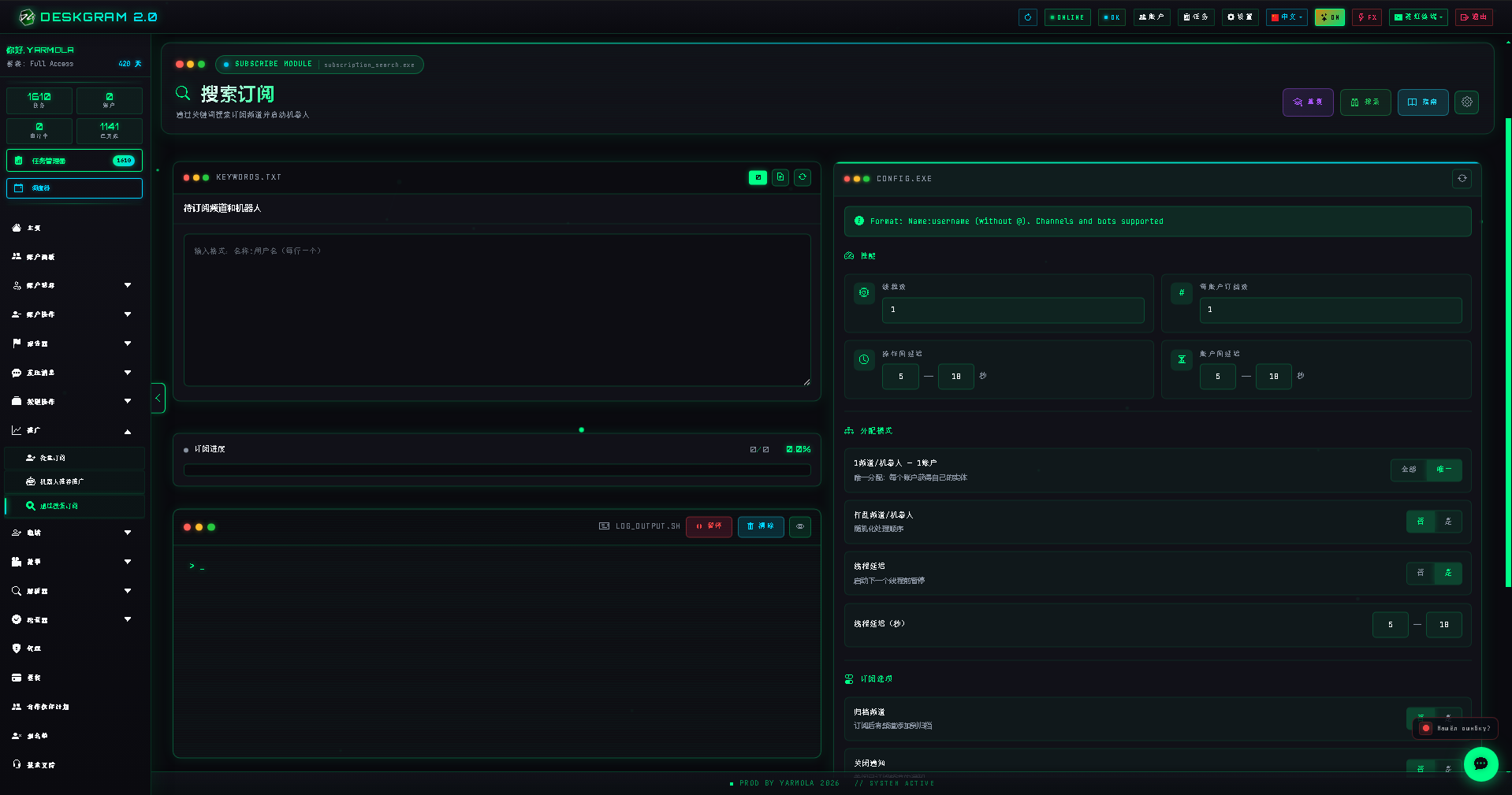Select the magnifier search-subscribe sub-item
Image resolution: width=1512 pixels, height=795 pixels.
coord(75,506)
